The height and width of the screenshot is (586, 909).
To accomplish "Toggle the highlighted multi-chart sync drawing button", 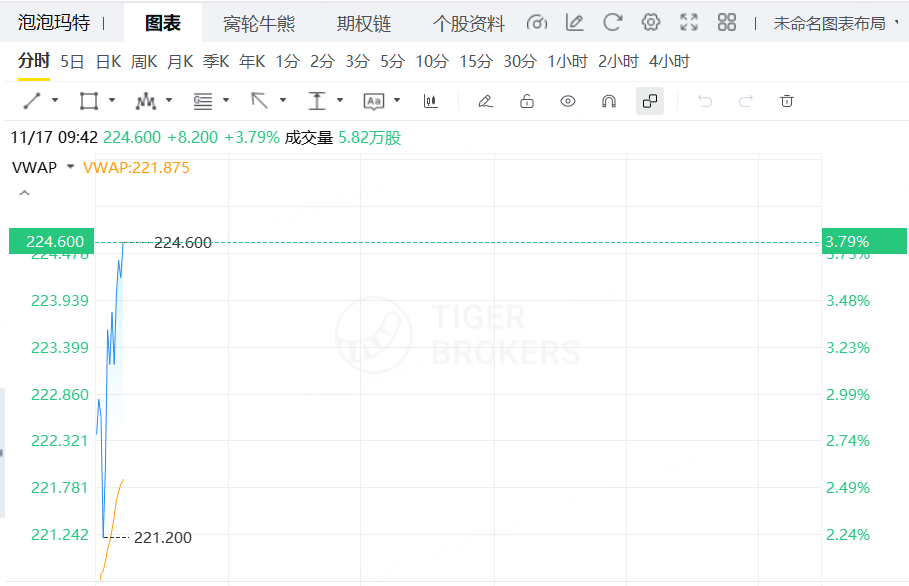I will point(650,101).
